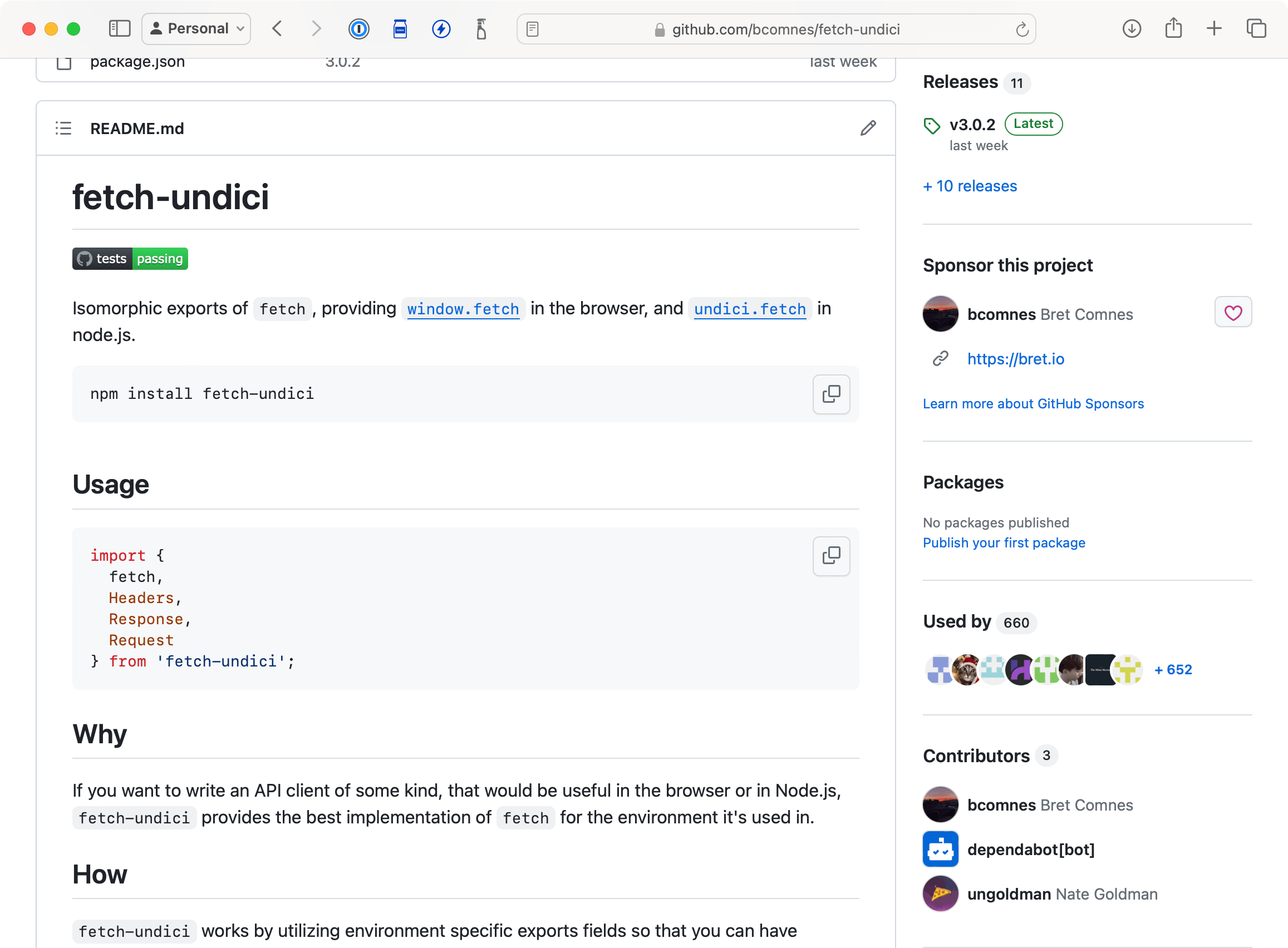Viewport: 1288px width, 948px height.
Task: Open the 1Password extension
Action: click(x=358, y=29)
